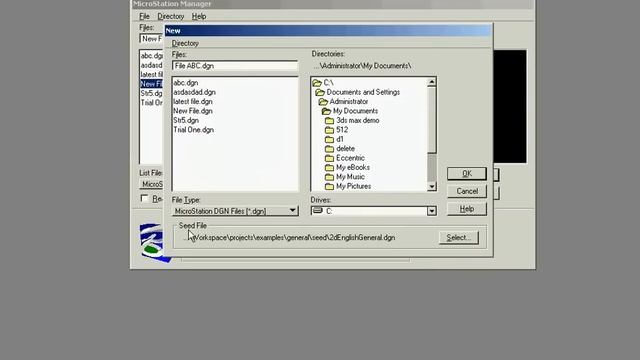Open the Help menu in MicroStation Manager
Viewport: 640px width, 360px height.
tap(199, 16)
